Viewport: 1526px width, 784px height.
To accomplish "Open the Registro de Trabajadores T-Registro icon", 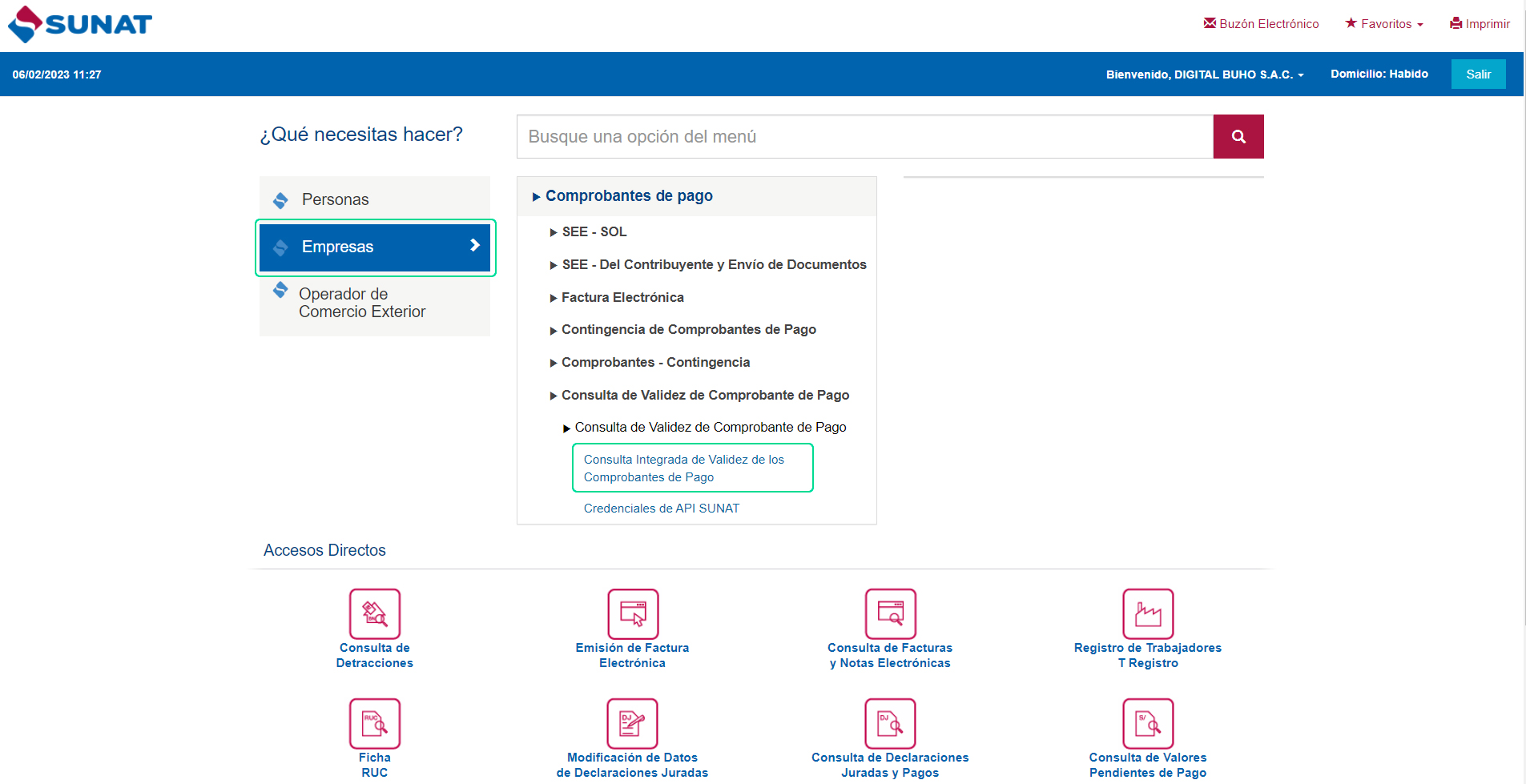I will tap(1147, 614).
